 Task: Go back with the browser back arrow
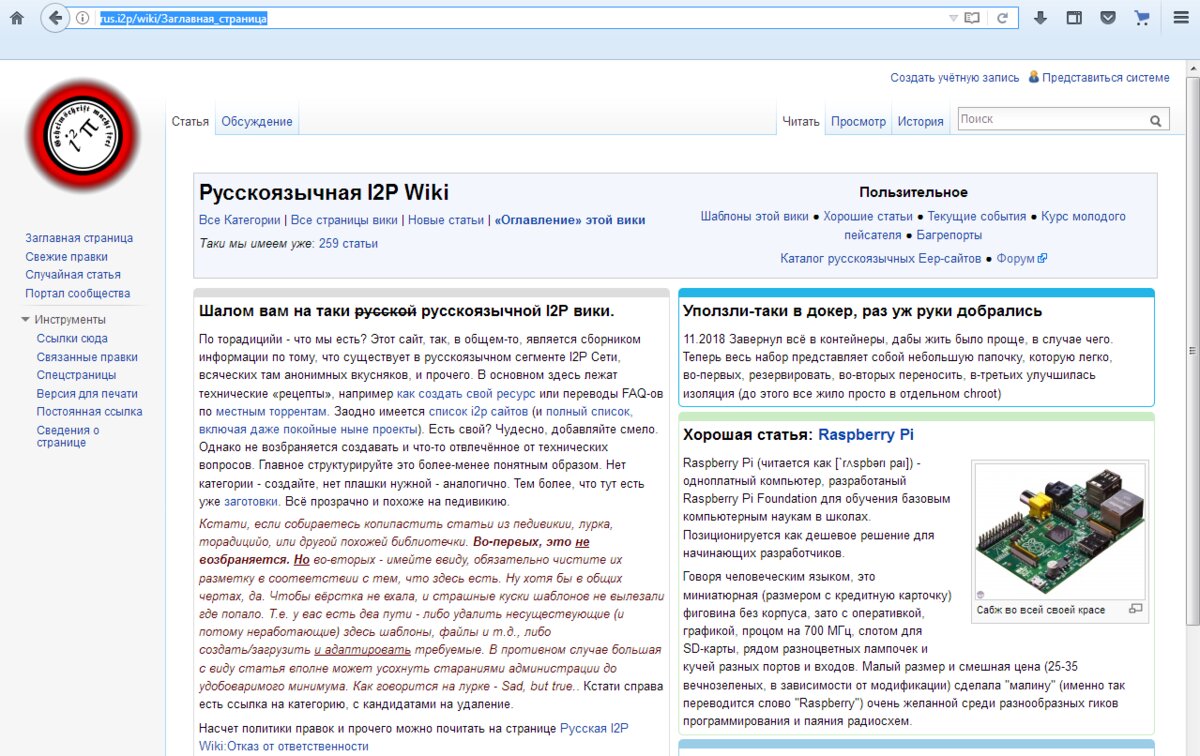click(55, 17)
